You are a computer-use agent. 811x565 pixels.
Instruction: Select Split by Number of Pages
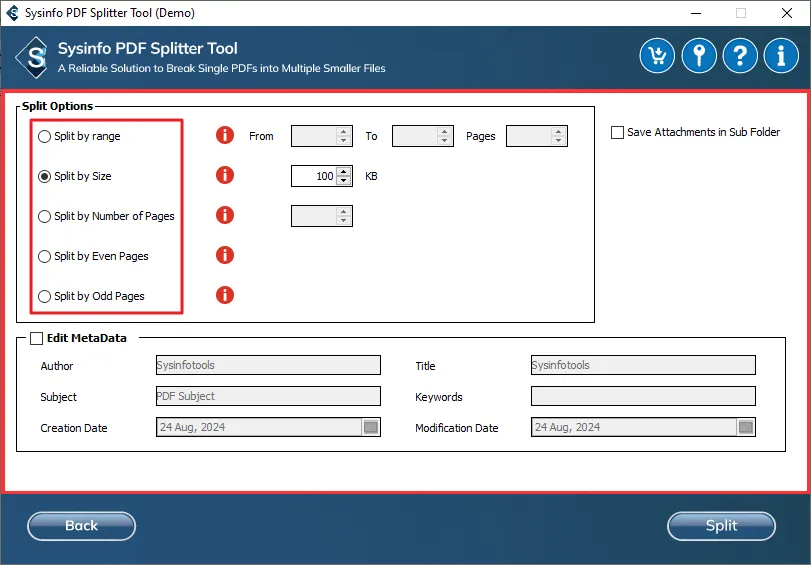[x=106, y=216]
